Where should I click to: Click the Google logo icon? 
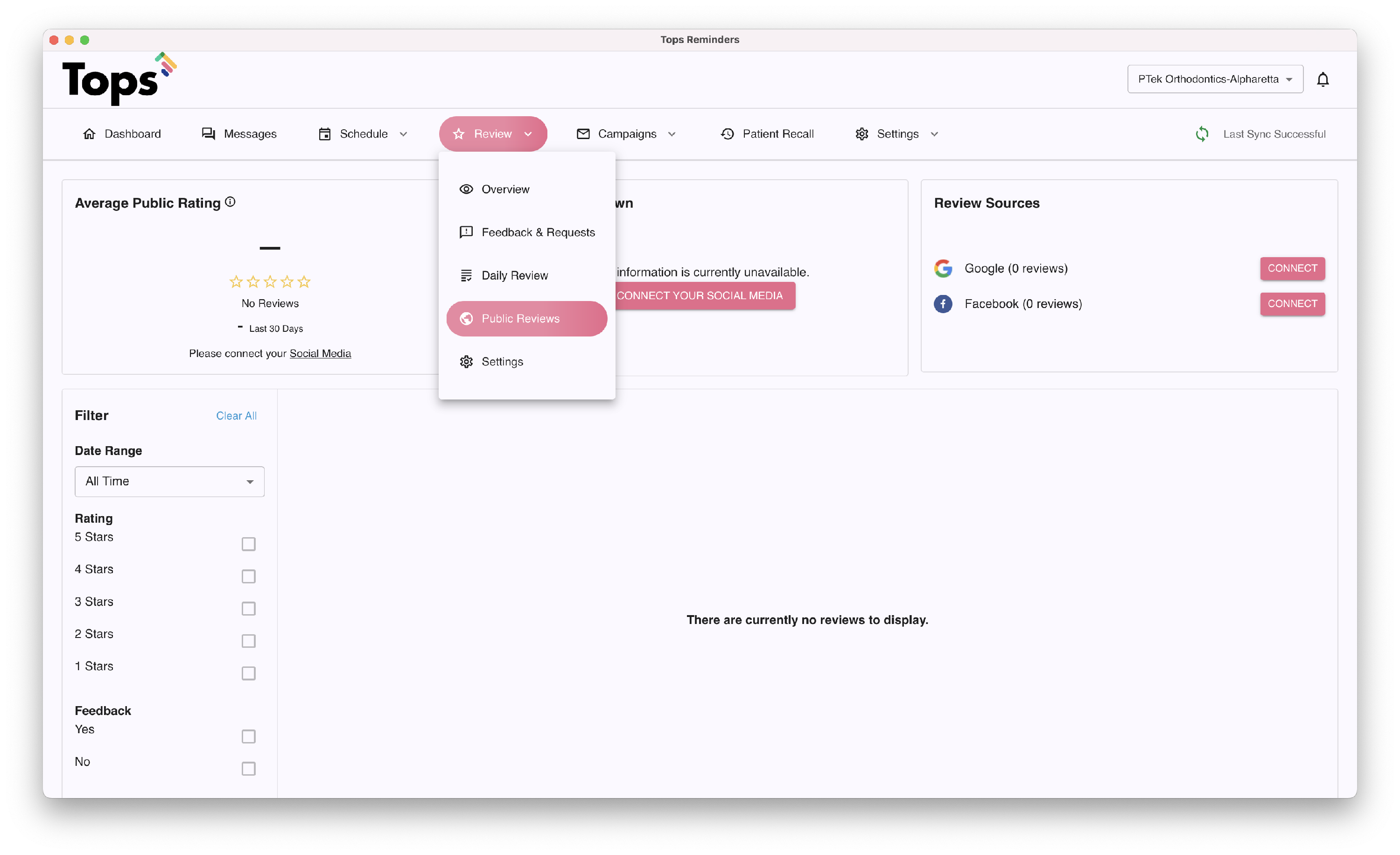[x=943, y=268]
